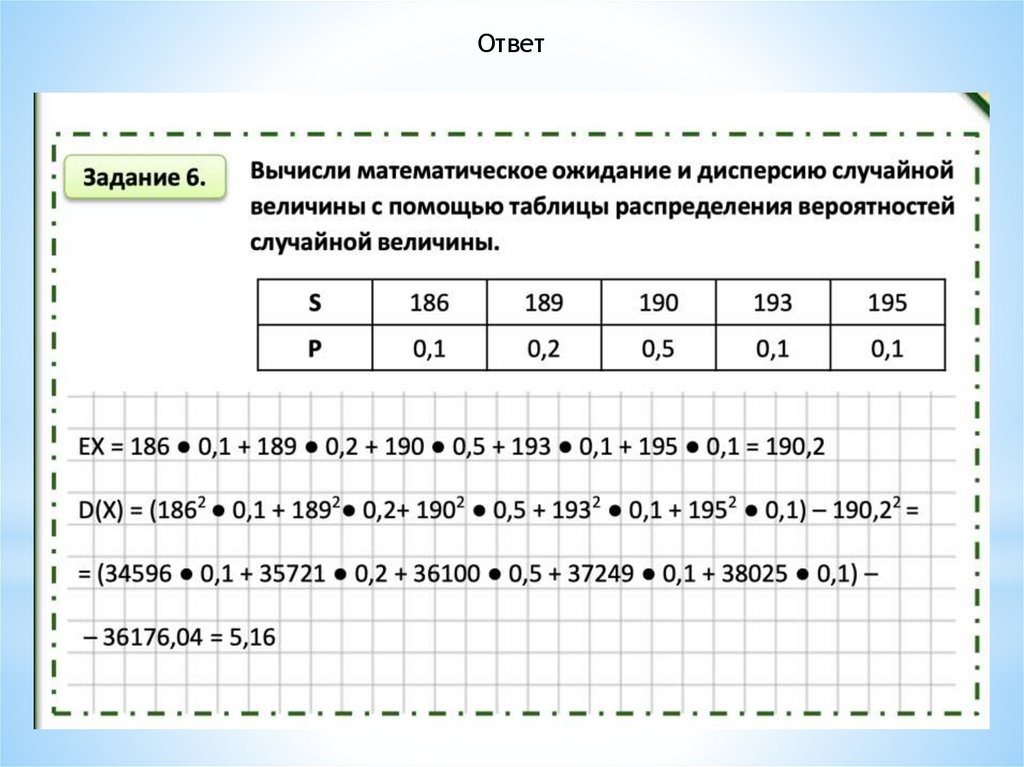Select table cell with value 193
Viewport: 1024px width, 767px height.
(x=773, y=302)
